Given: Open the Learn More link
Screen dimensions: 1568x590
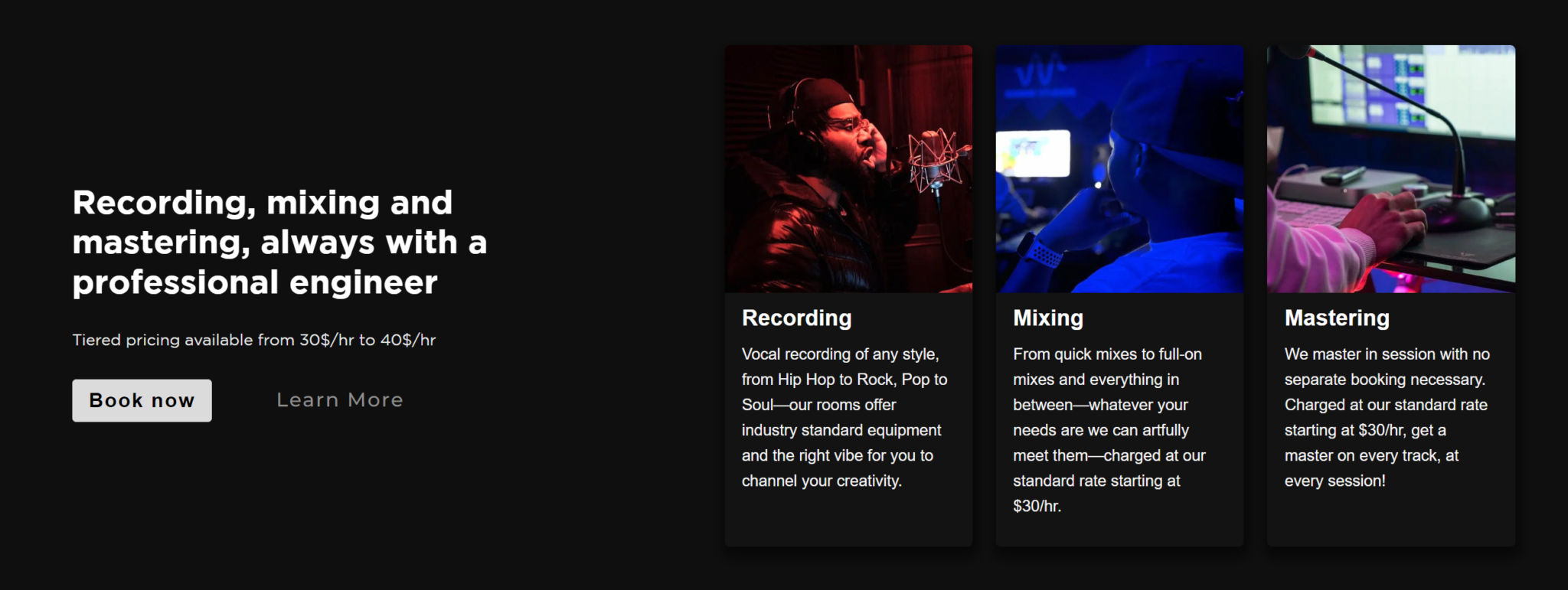Looking at the screenshot, I should 339,400.
